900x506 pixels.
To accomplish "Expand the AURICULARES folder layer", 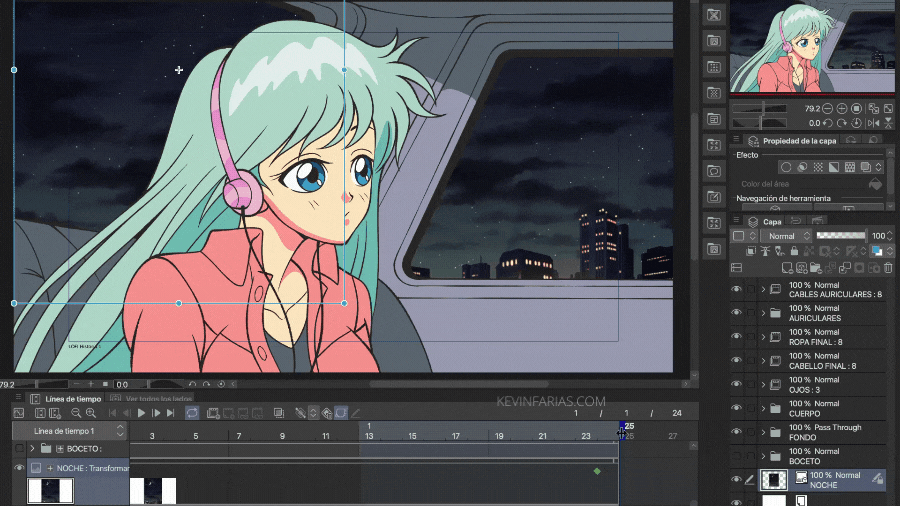I will tap(763, 313).
